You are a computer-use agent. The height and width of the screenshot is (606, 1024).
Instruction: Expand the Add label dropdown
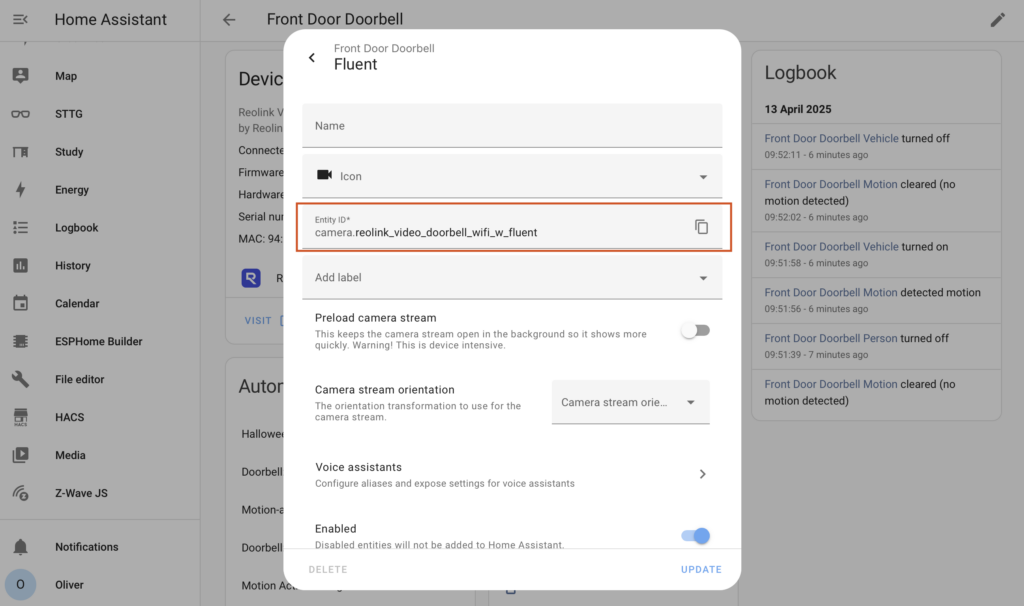(x=512, y=278)
